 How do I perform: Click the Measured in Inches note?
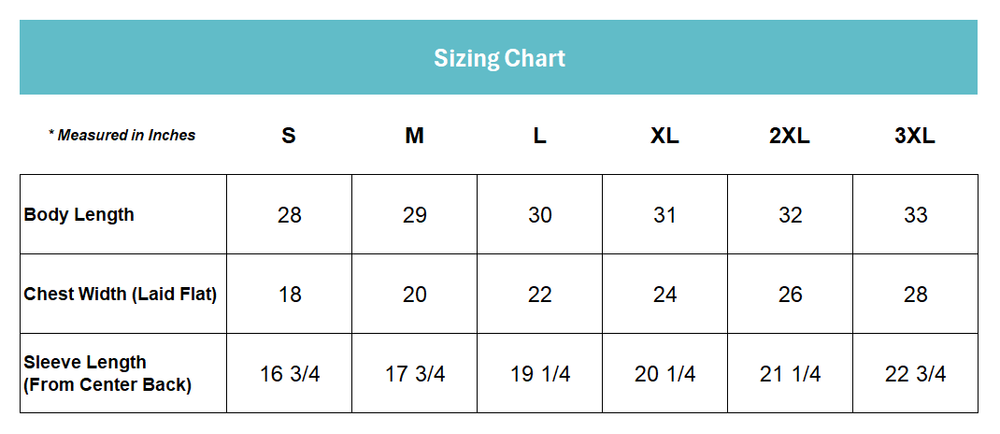point(122,135)
